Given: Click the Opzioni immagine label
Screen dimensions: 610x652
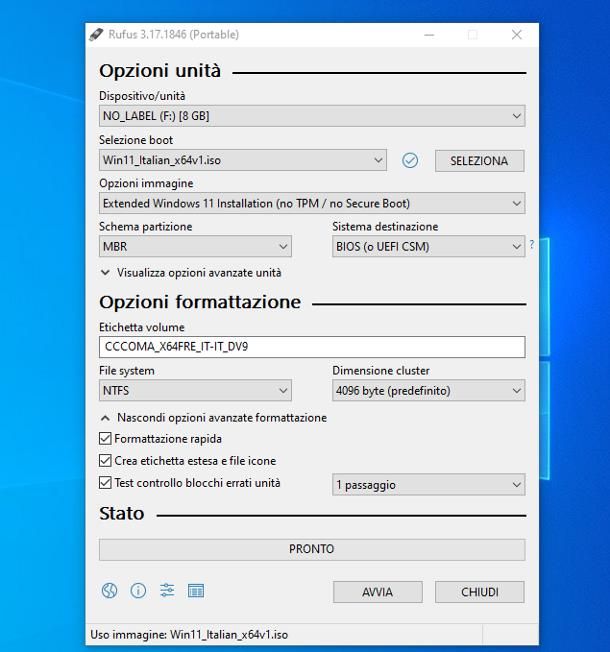Looking at the screenshot, I should point(146,183).
